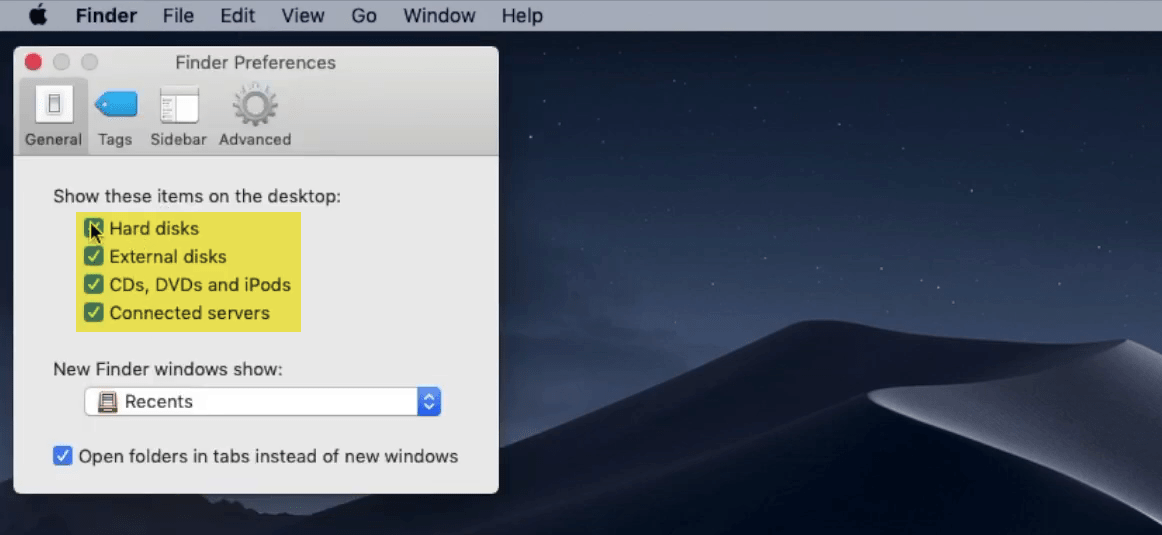Screen dimensions: 1162x535
Task: Close the Finder Preferences window
Action: click(33, 62)
